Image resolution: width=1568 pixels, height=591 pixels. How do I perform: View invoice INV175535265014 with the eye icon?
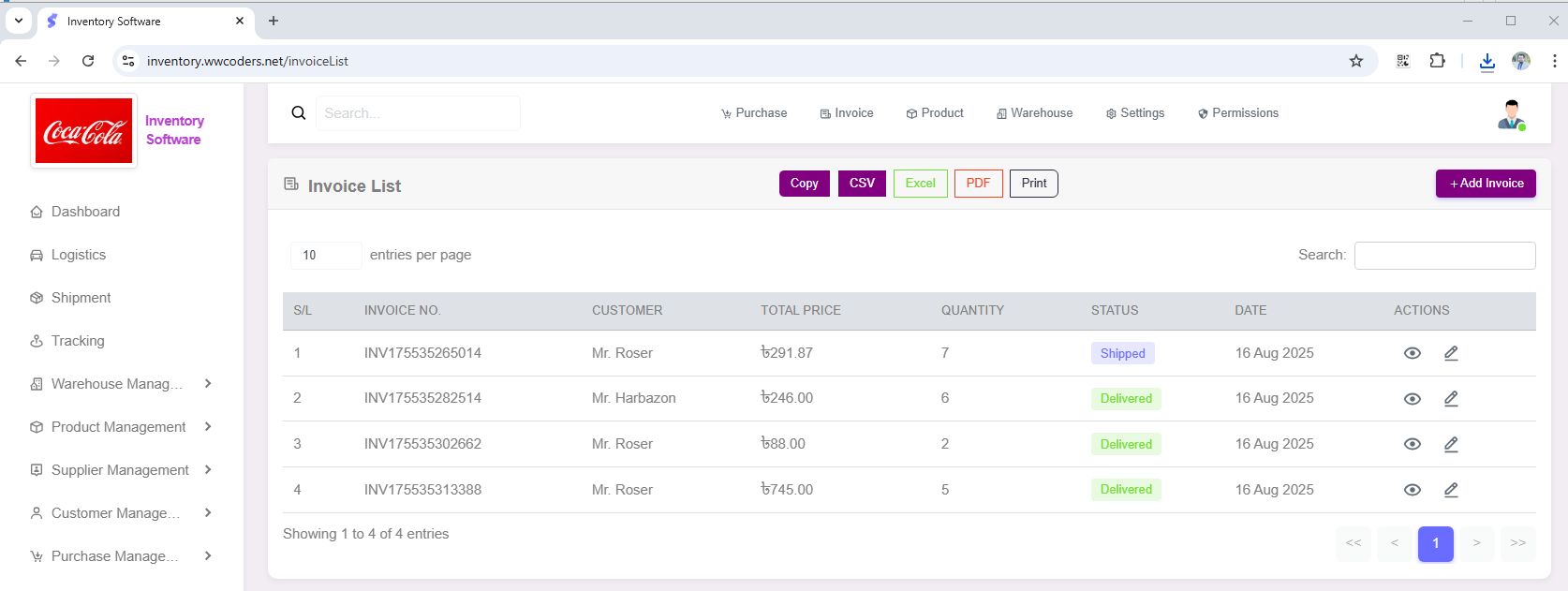coord(1412,353)
